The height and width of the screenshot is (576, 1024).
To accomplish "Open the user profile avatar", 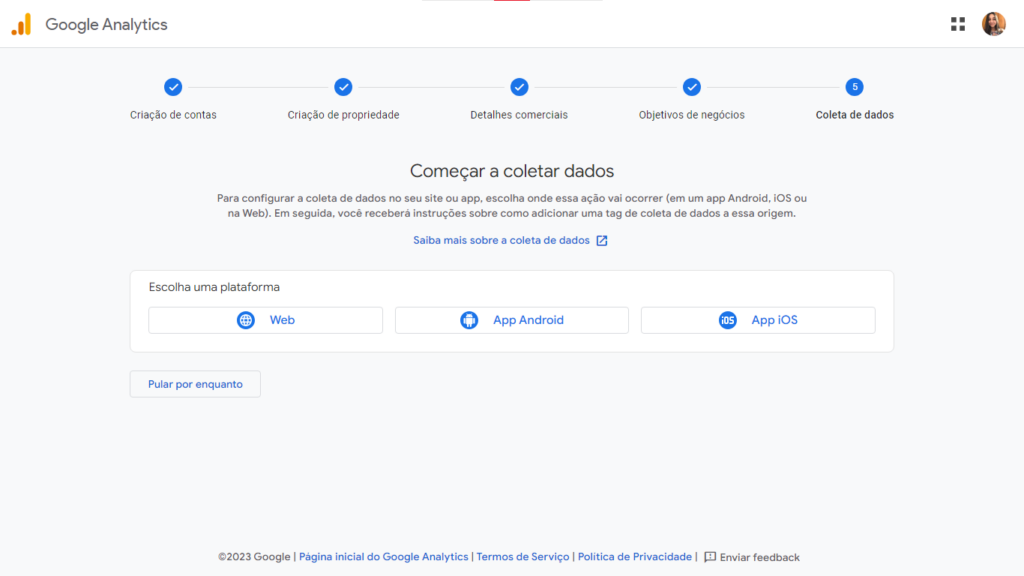I will coord(993,24).
